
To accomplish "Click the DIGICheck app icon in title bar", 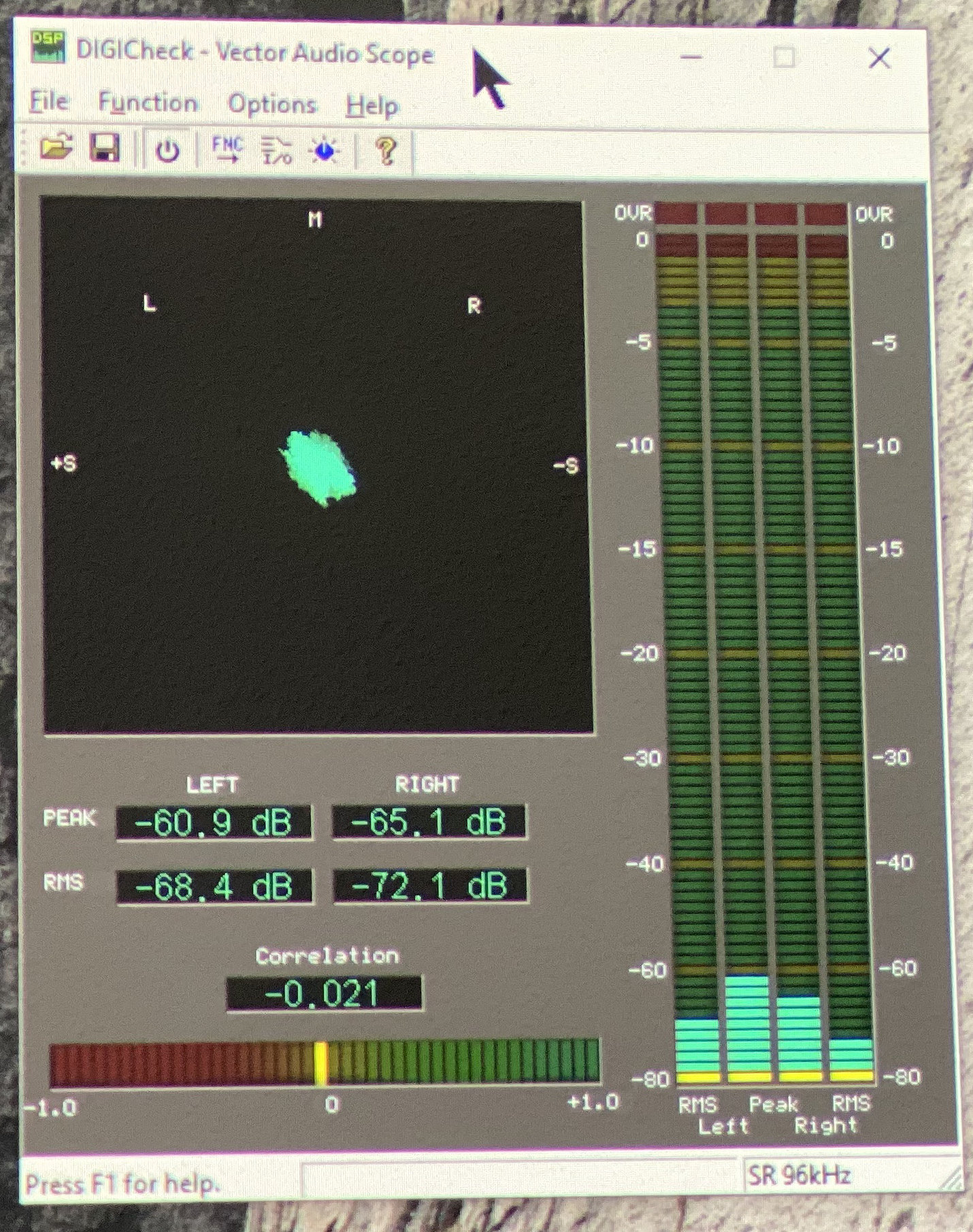I will (x=48, y=48).
